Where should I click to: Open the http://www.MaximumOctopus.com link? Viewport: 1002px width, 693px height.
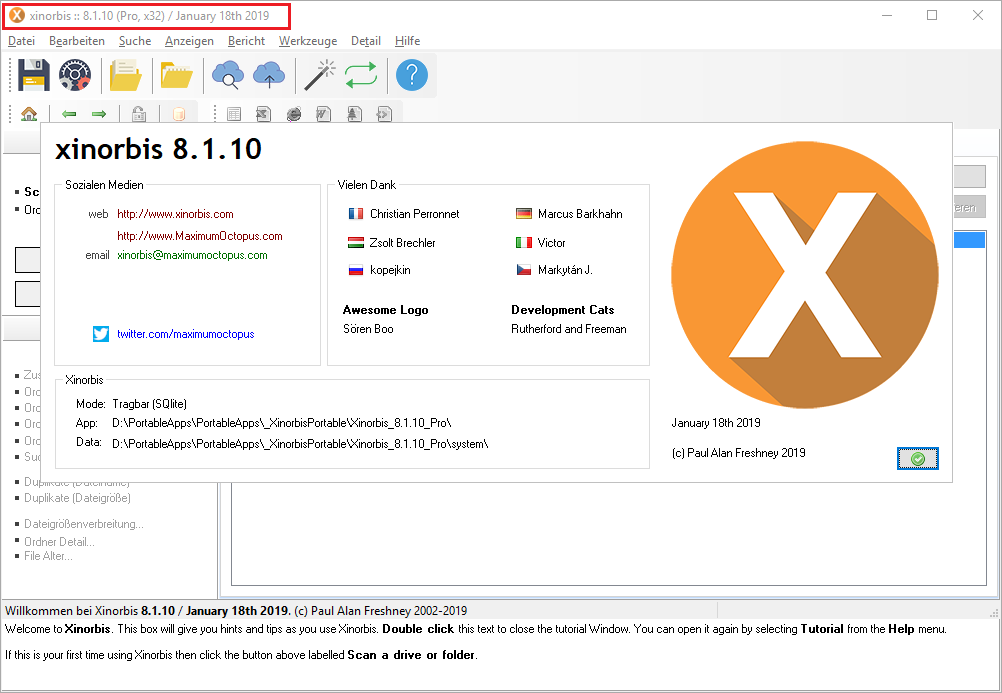pyautogui.click(x=199, y=236)
